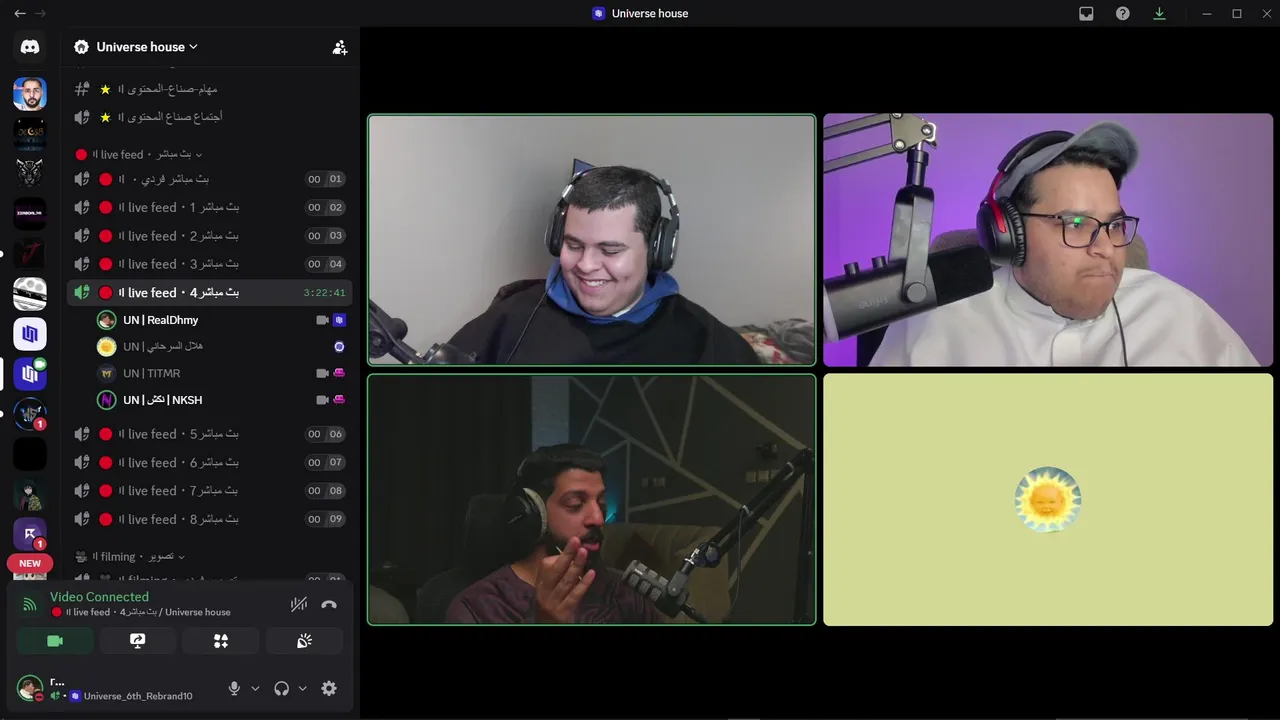The width and height of the screenshot is (1280, 720).
Task: Click the speaker icon of live feed 6
Action: tap(82, 462)
